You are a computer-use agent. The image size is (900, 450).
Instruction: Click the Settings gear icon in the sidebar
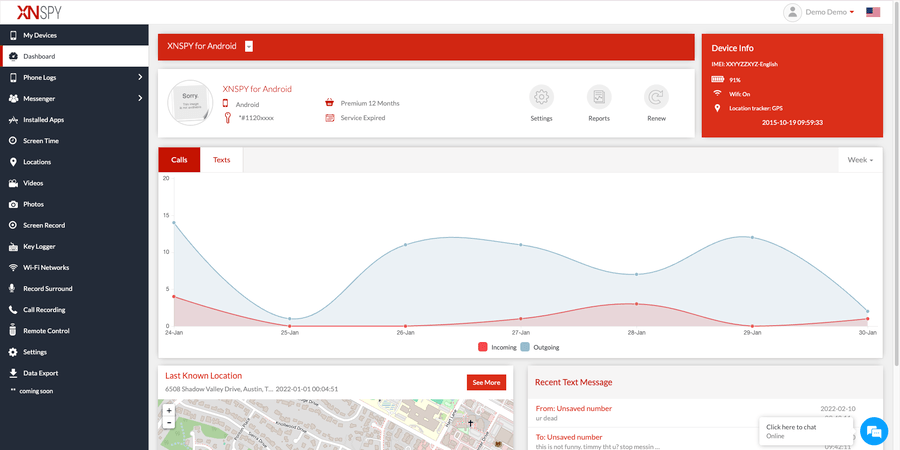tap(13, 352)
